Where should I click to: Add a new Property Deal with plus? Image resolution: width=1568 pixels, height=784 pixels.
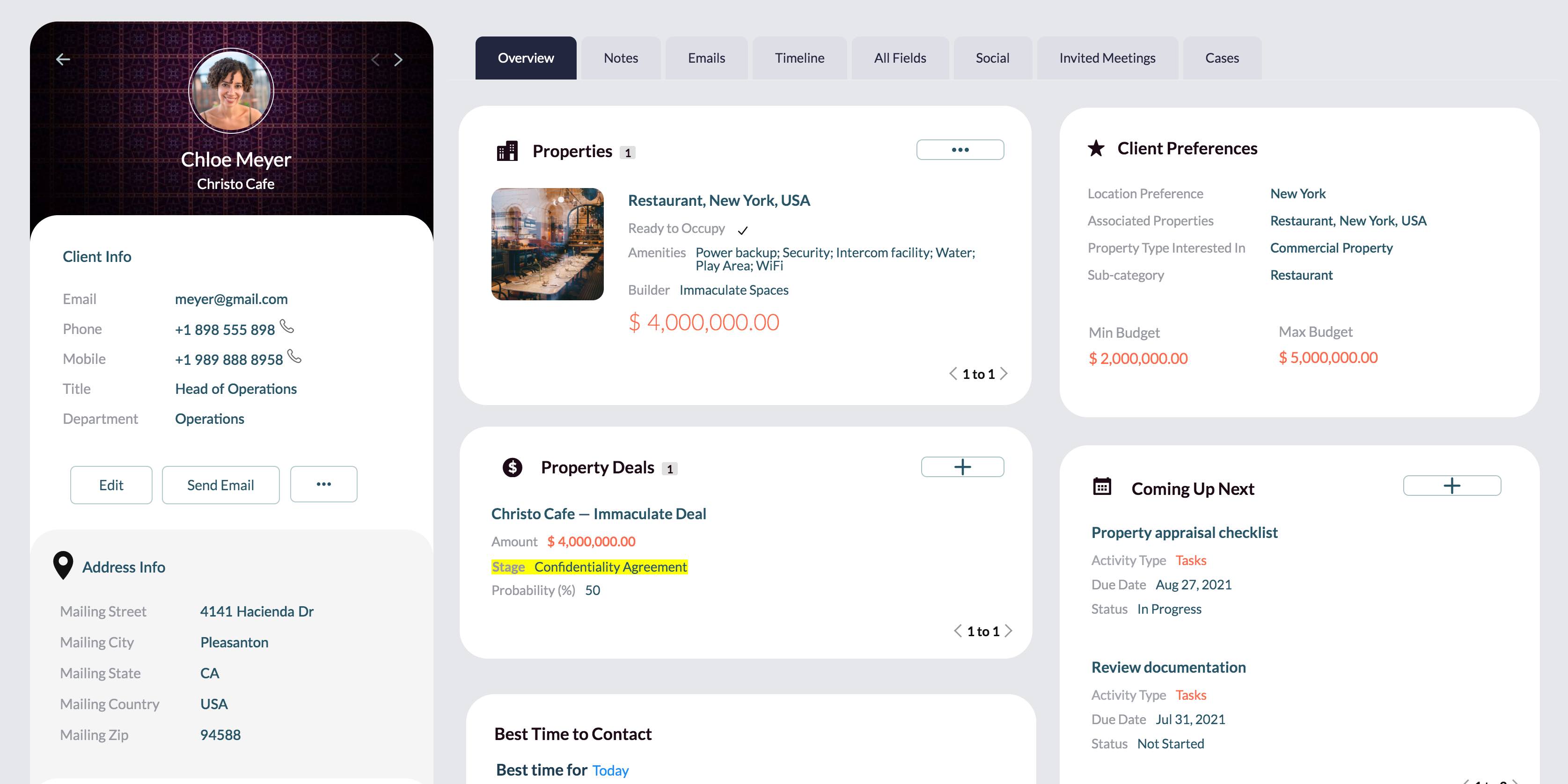(x=962, y=467)
